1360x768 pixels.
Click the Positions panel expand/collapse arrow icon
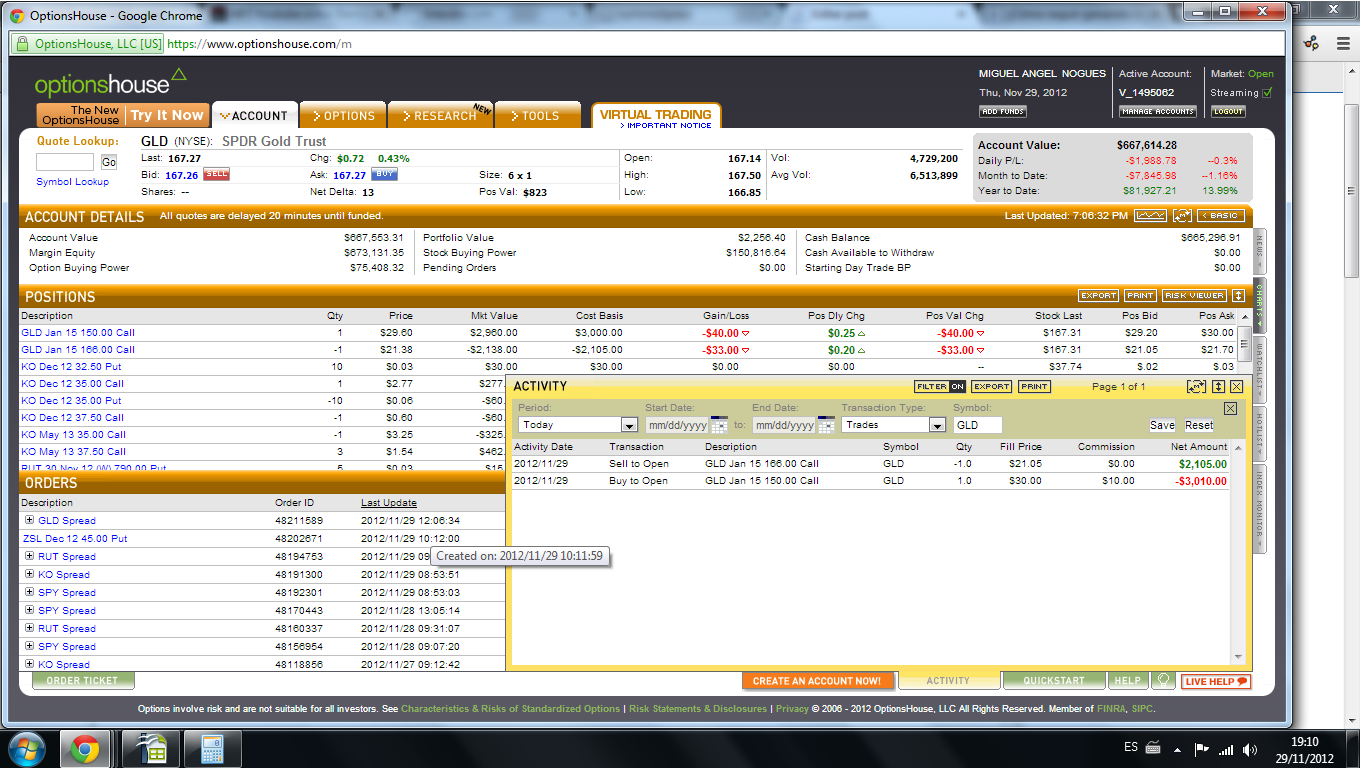pyautogui.click(x=1238, y=296)
